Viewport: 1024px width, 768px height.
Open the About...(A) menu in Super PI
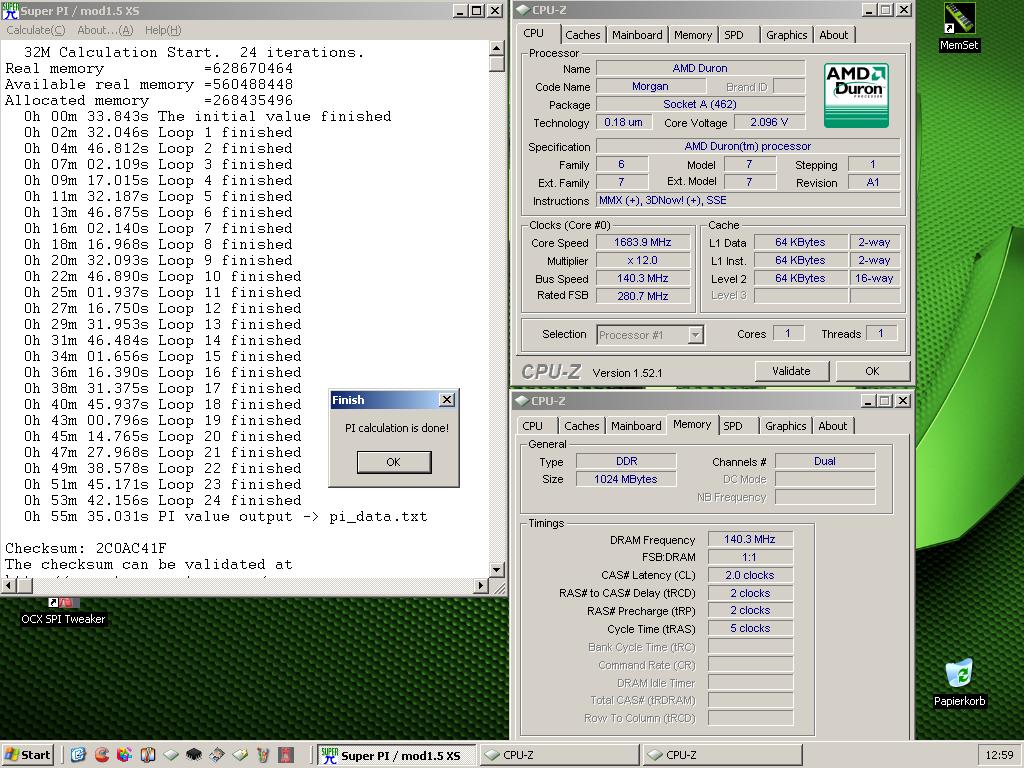click(x=105, y=30)
